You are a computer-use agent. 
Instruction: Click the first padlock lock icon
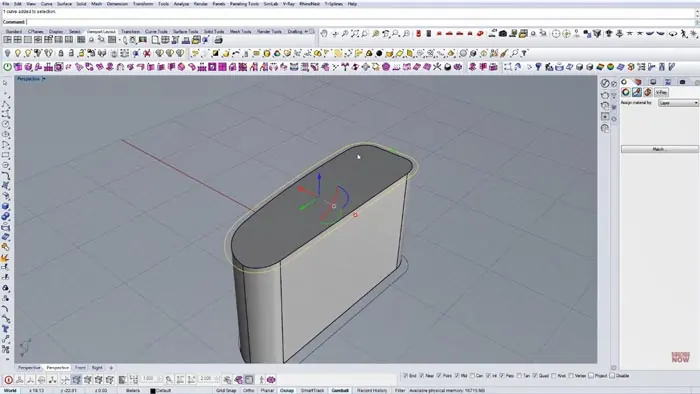click(x=61, y=54)
